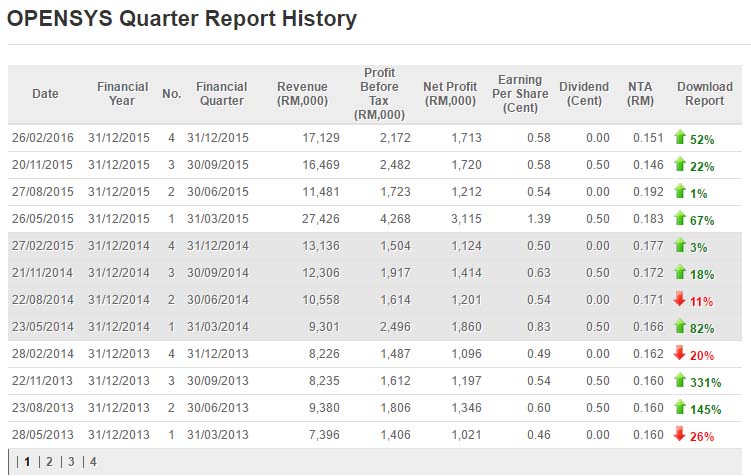Click green arrow showing 67%
Screen dimensions: 751x476
(680, 219)
